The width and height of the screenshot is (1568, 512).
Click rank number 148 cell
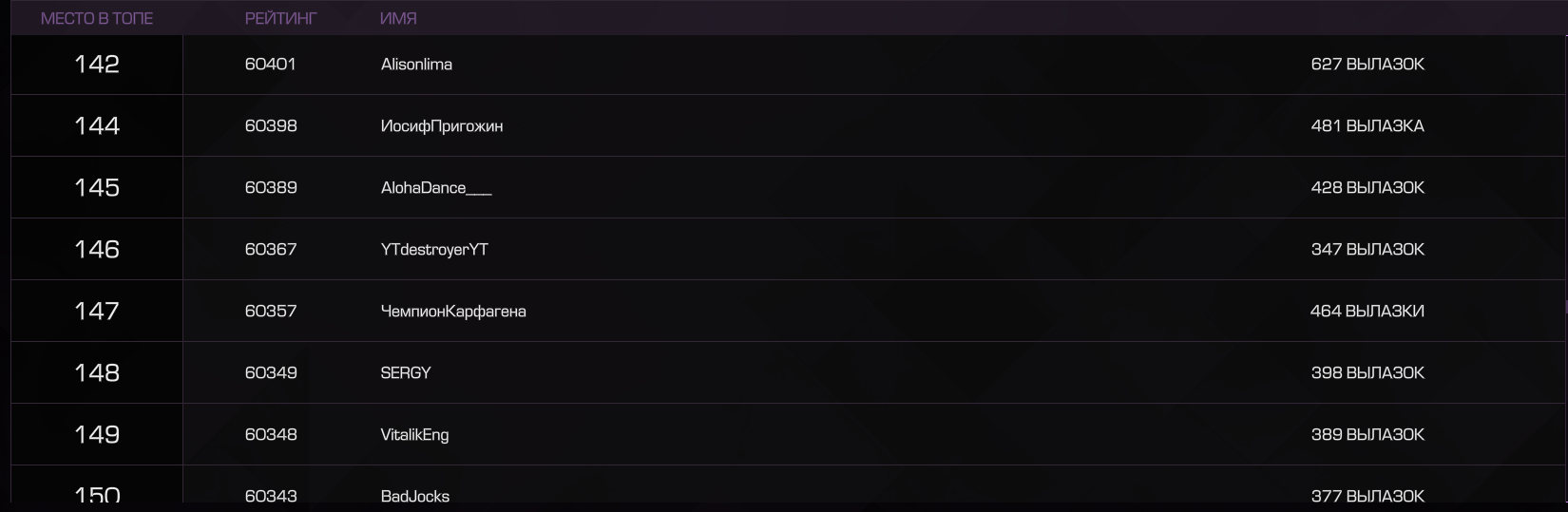pyautogui.click(x=97, y=373)
